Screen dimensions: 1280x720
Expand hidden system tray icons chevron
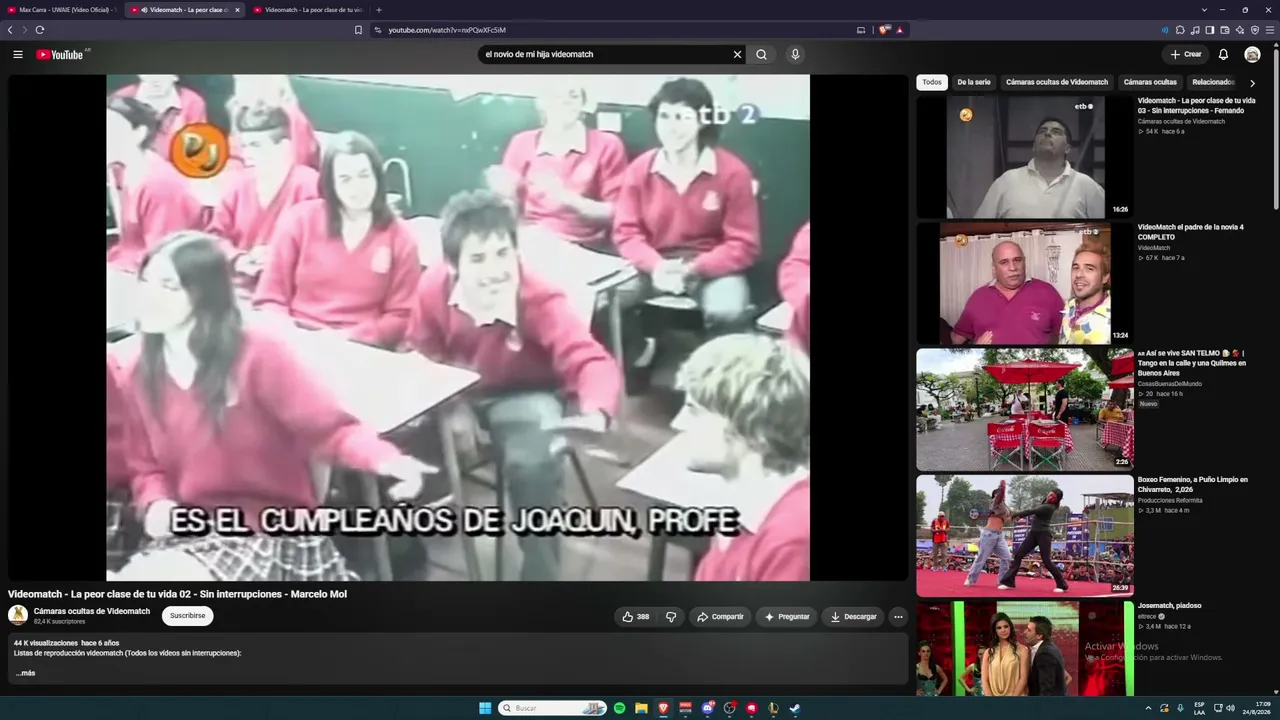point(1148,708)
